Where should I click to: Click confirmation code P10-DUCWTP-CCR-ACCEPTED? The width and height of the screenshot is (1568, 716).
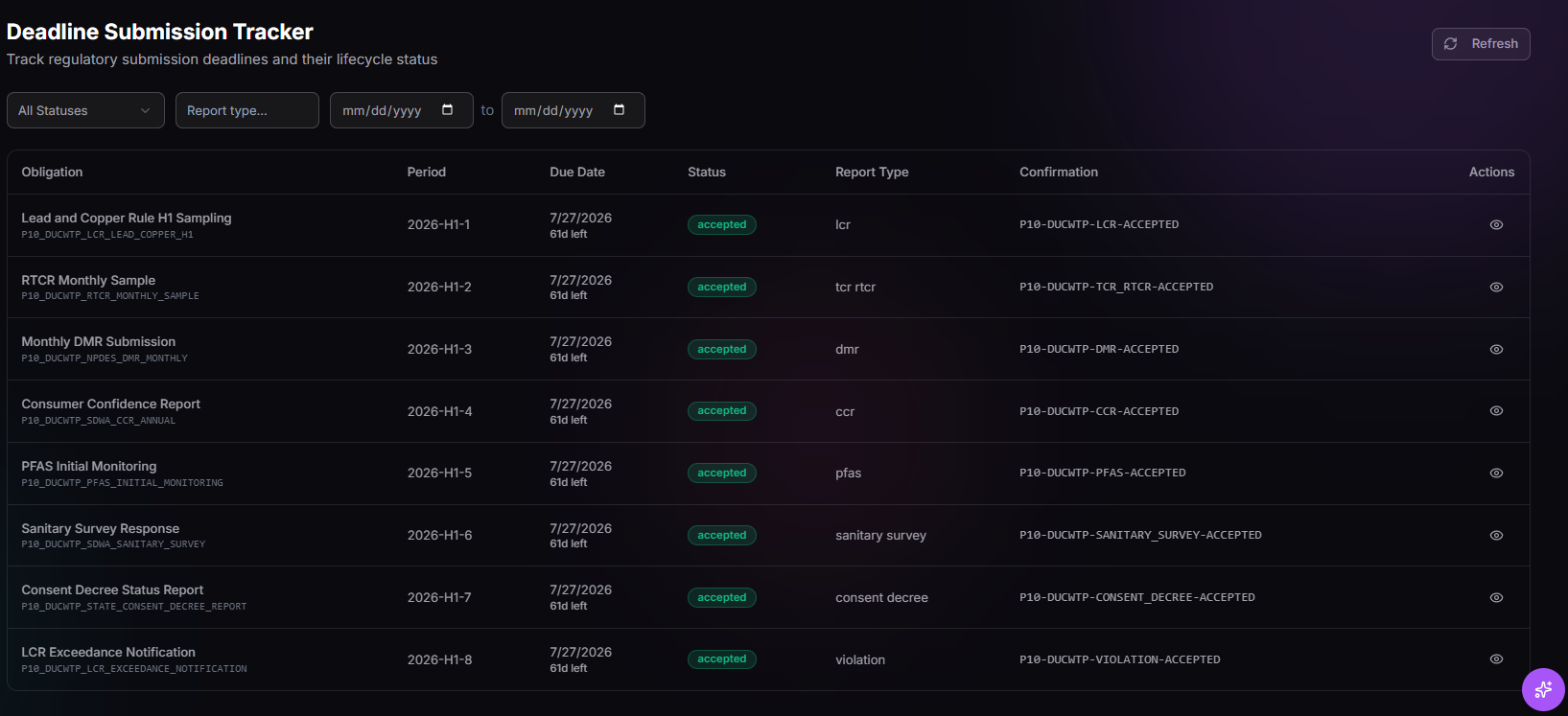tap(1099, 412)
